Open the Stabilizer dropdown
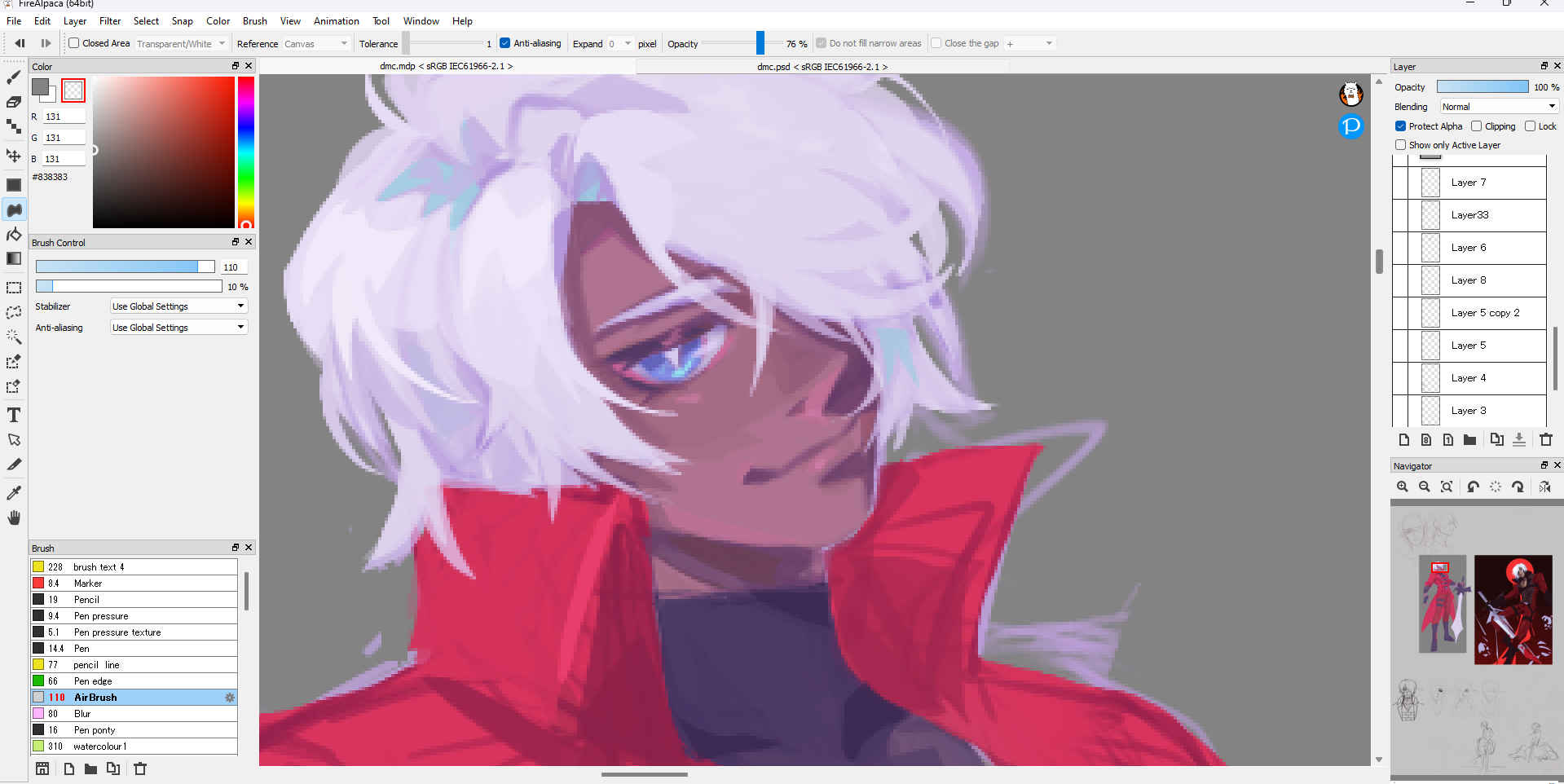This screenshot has width=1564, height=784. [178, 306]
